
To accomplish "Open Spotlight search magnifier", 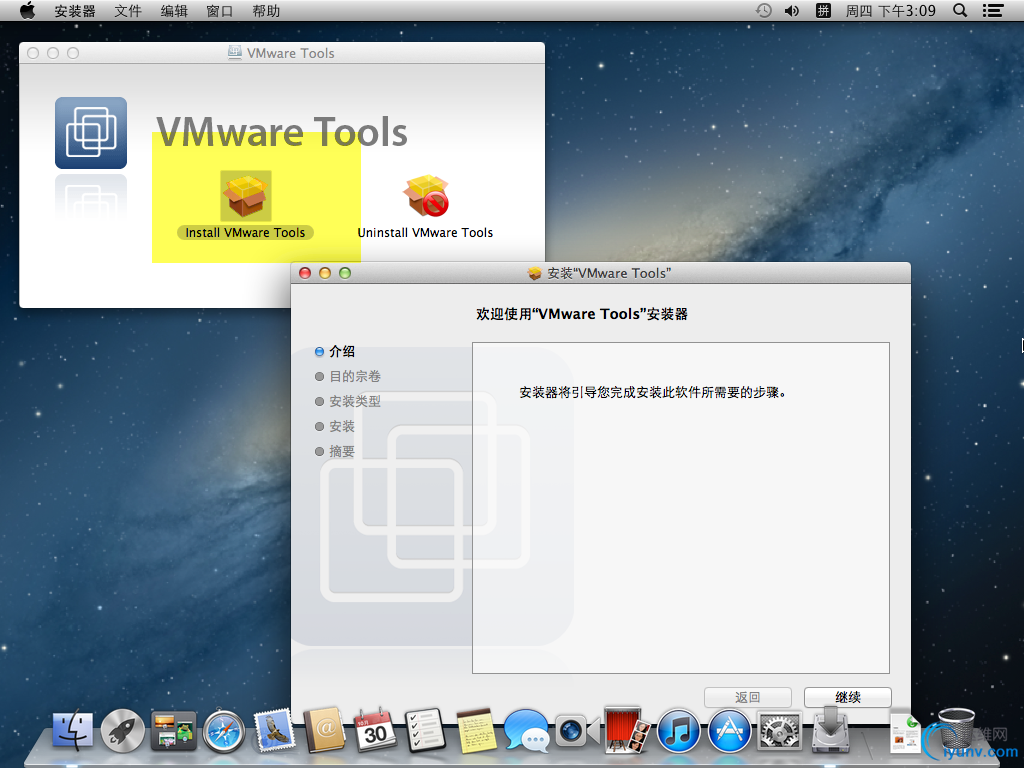I will click(960, 10).
